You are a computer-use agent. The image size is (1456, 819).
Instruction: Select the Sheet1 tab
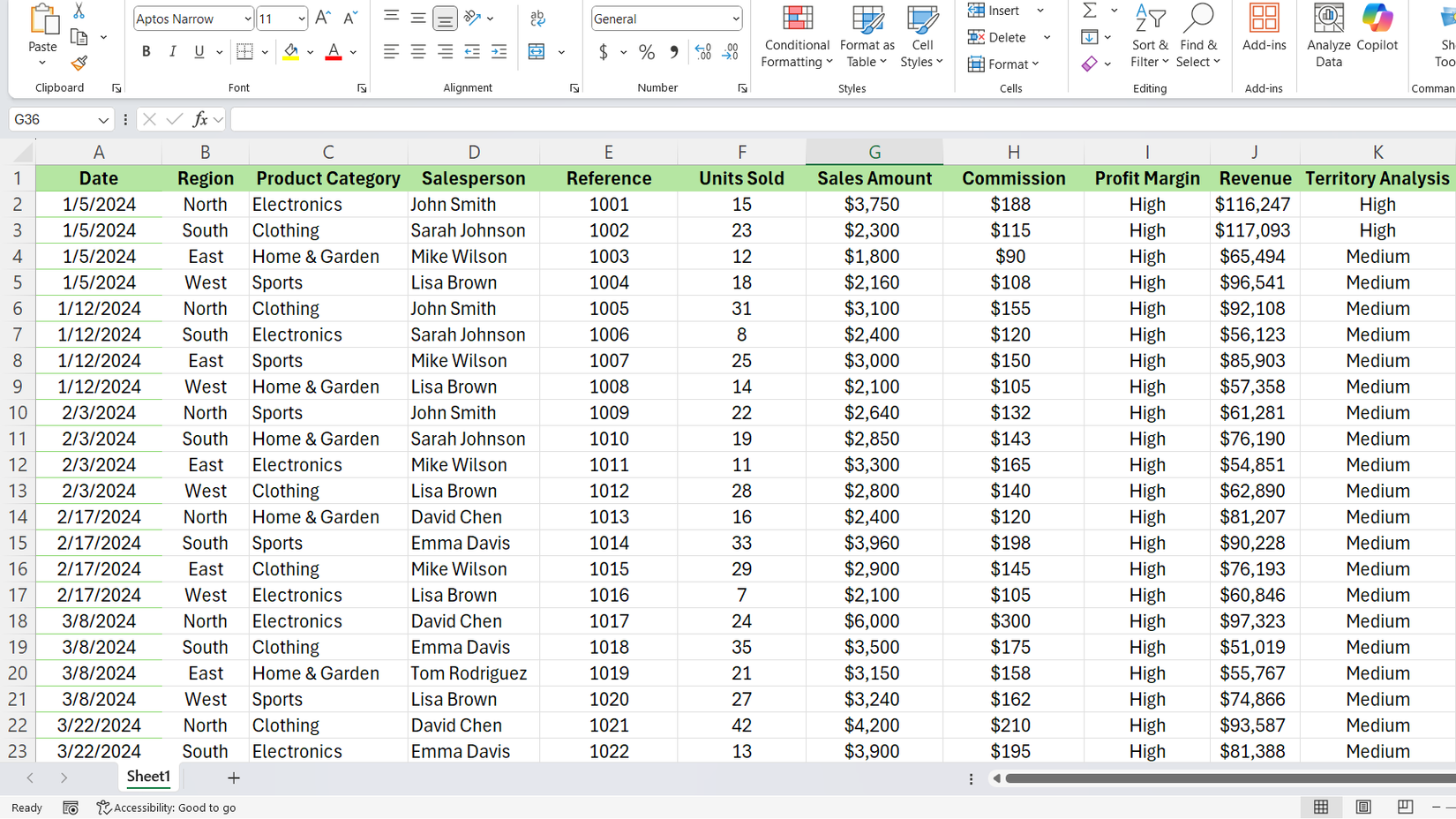[148, 777]
